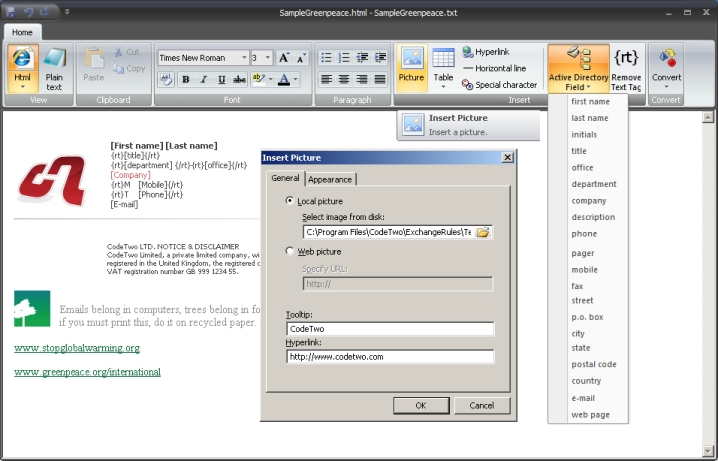Insert a Special character

pyautogui.click(x=500, y=85)
